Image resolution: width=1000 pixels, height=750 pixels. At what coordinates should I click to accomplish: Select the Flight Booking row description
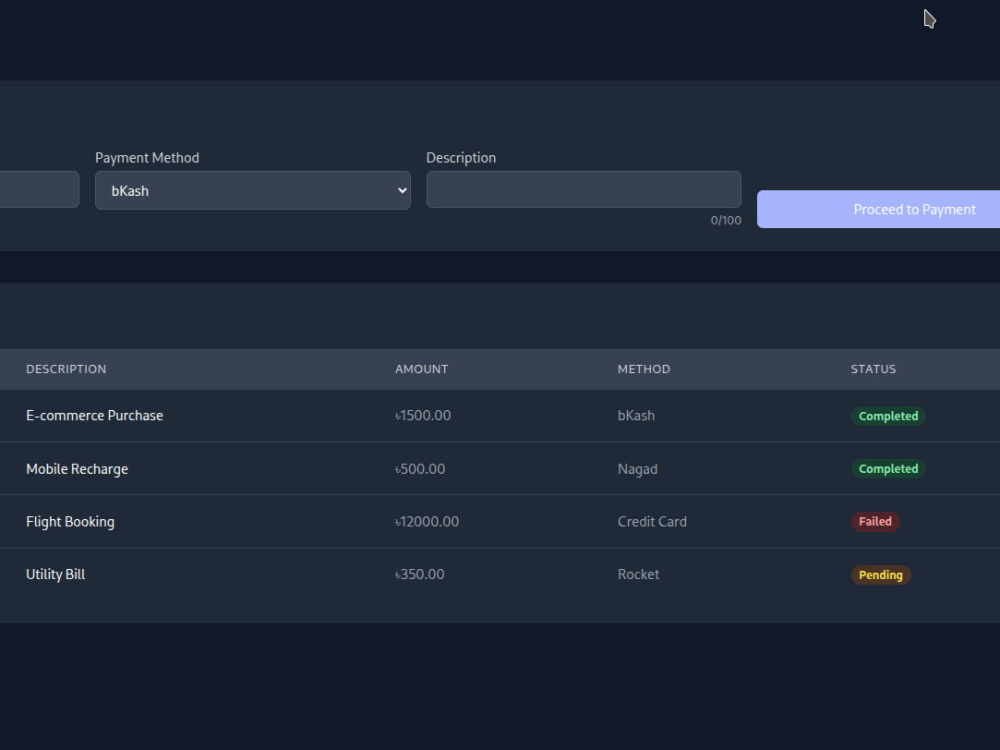pos(70,522)
